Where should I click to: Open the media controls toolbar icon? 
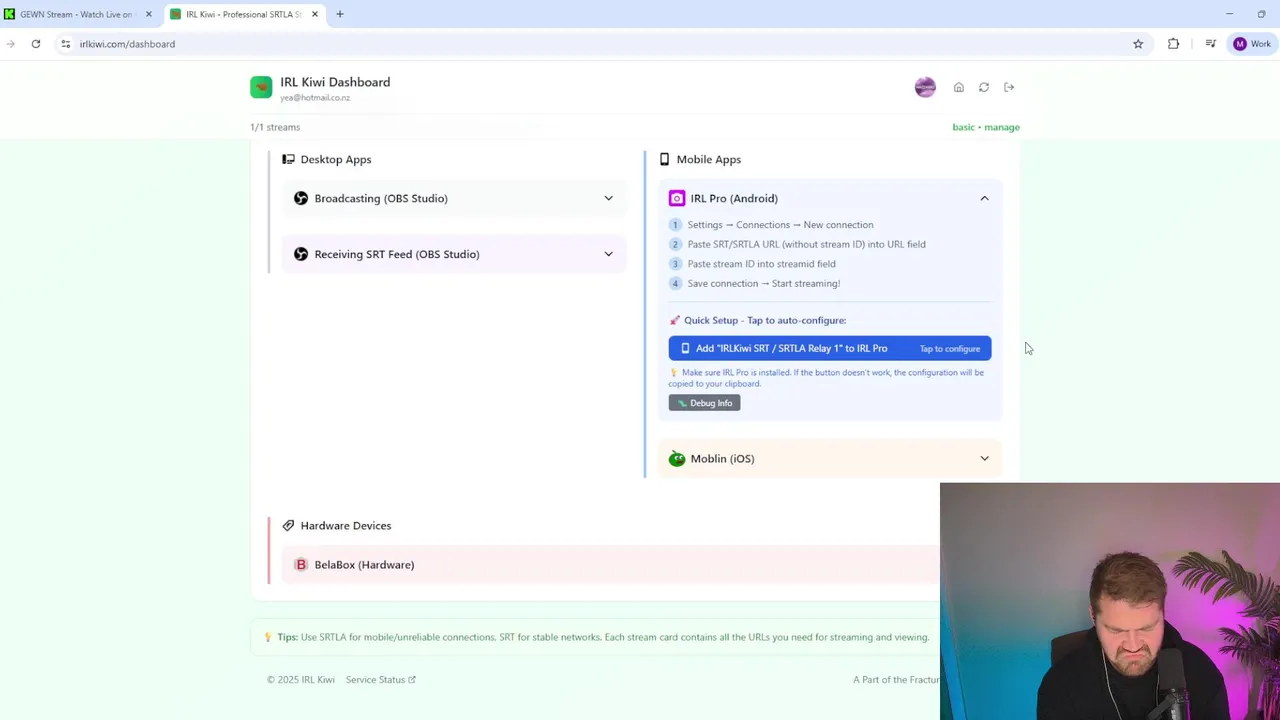1210,44
